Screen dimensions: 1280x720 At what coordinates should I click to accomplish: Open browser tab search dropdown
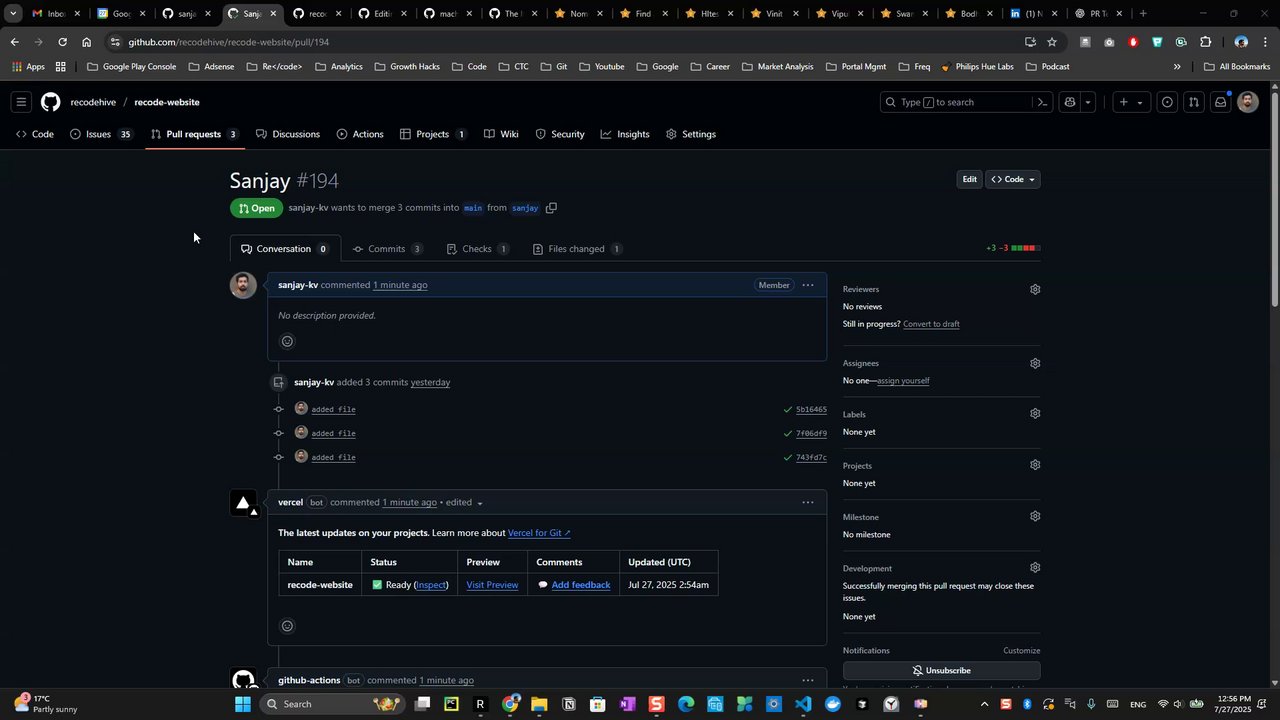click(13, 14)
